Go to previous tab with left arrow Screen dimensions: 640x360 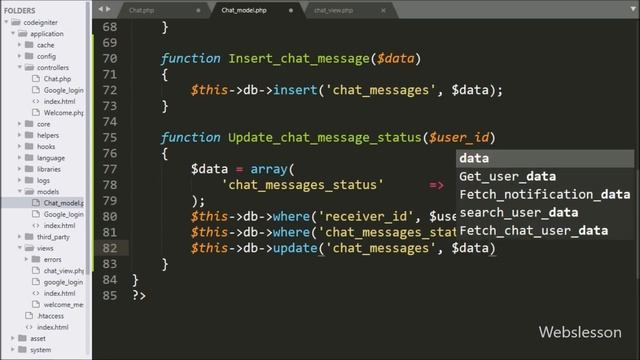pyautogui.click(x=100, y=9)
